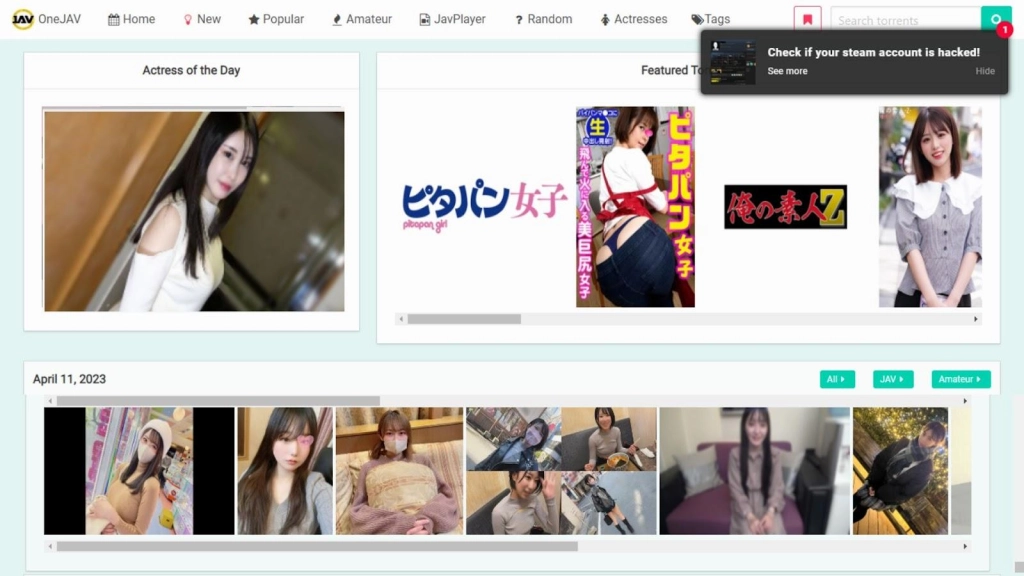Click the OneJAV logo icon
The image size is (1024, 576).
click(20, 17)
